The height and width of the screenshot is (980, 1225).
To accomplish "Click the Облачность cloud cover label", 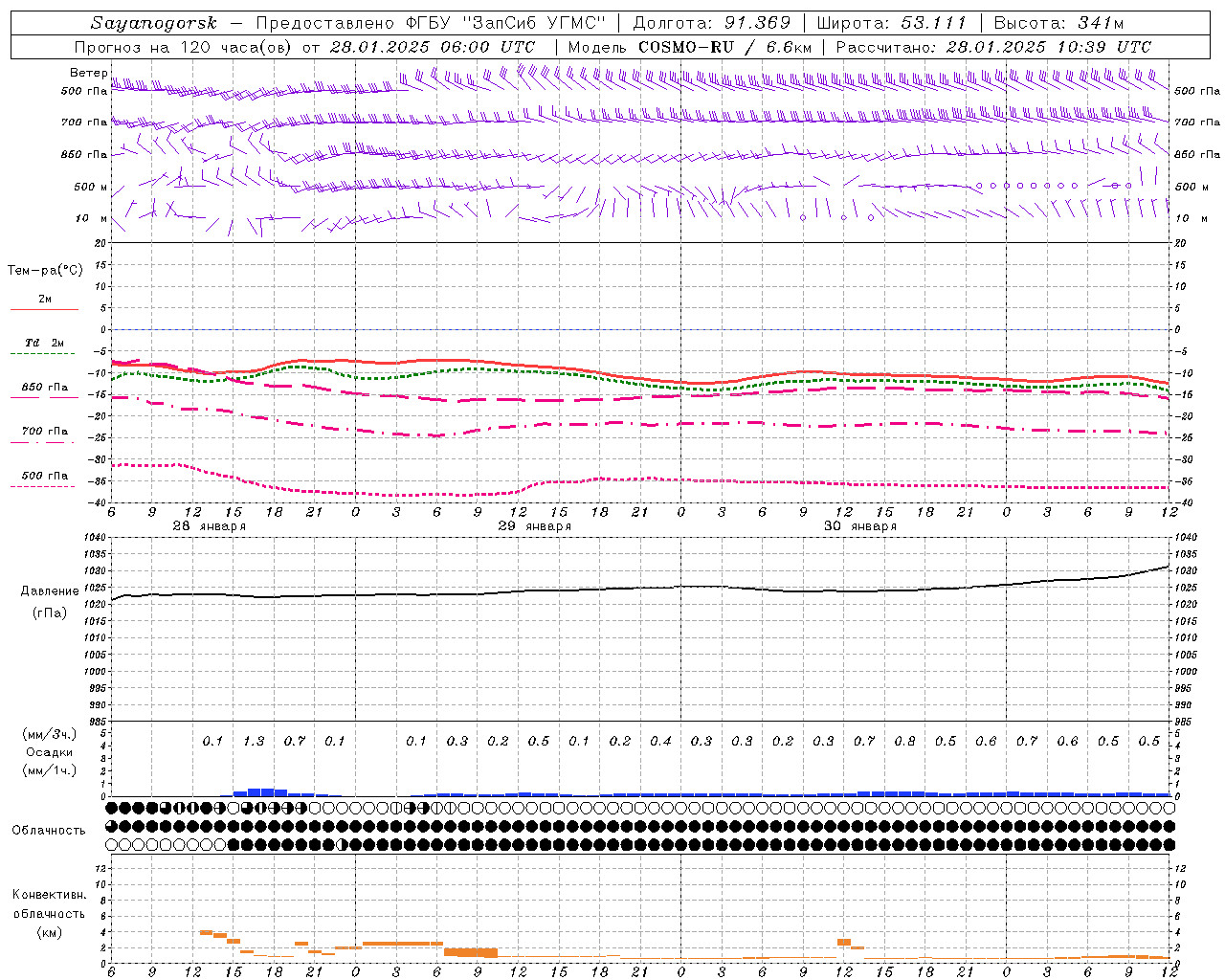I will pyautogui.click(x=49, y=831).
